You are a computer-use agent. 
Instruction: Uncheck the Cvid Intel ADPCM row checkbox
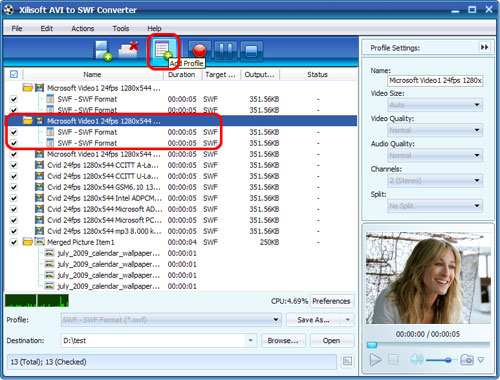[14, 198]
